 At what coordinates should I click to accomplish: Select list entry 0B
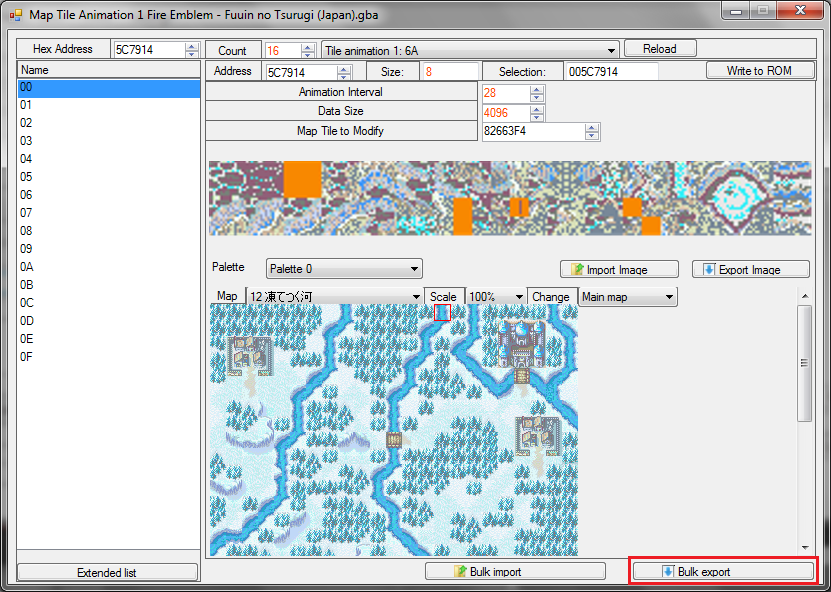click(109, 285)
